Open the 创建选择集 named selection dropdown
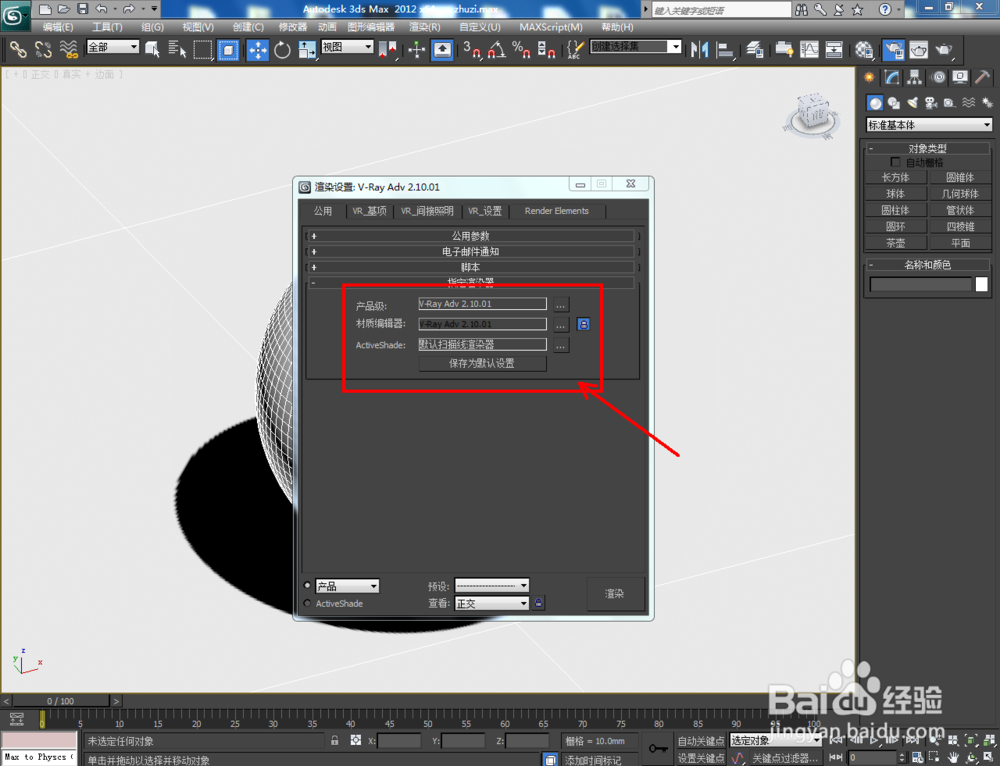Image resolution: width=1000 pixels, height=766 pixels. [636, 47]
